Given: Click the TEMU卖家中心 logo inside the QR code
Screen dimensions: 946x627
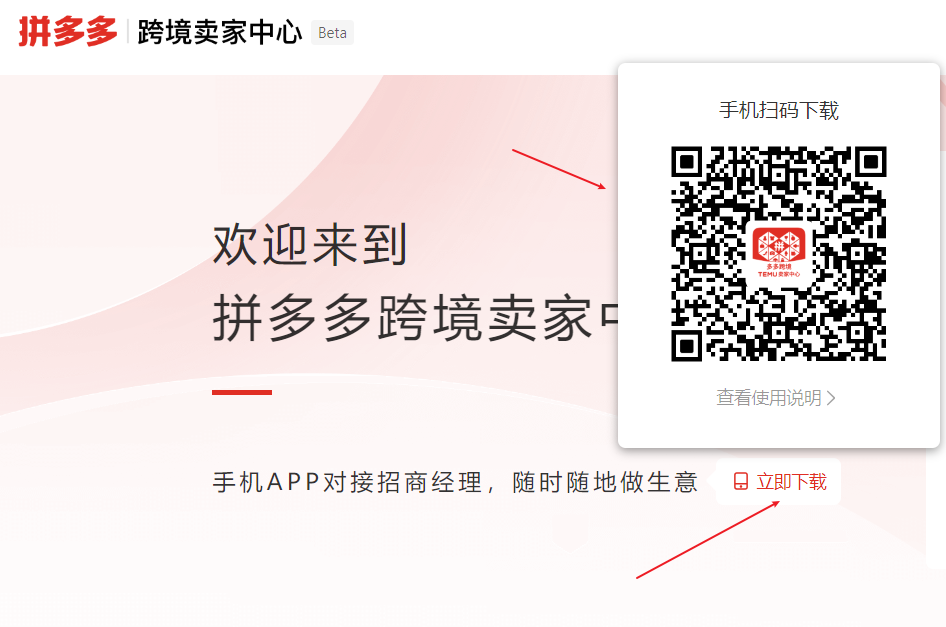Looking at the screenshot, I should coord(779,253).
